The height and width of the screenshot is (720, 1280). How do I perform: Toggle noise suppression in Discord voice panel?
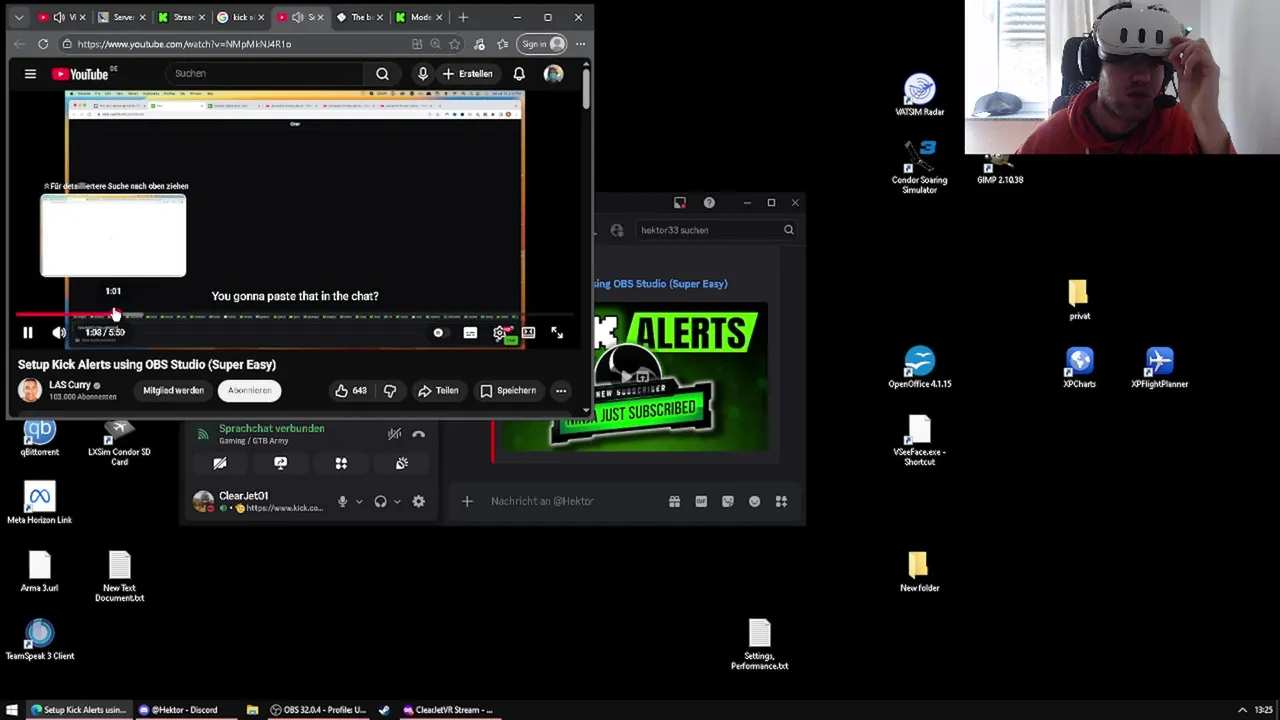394,434
